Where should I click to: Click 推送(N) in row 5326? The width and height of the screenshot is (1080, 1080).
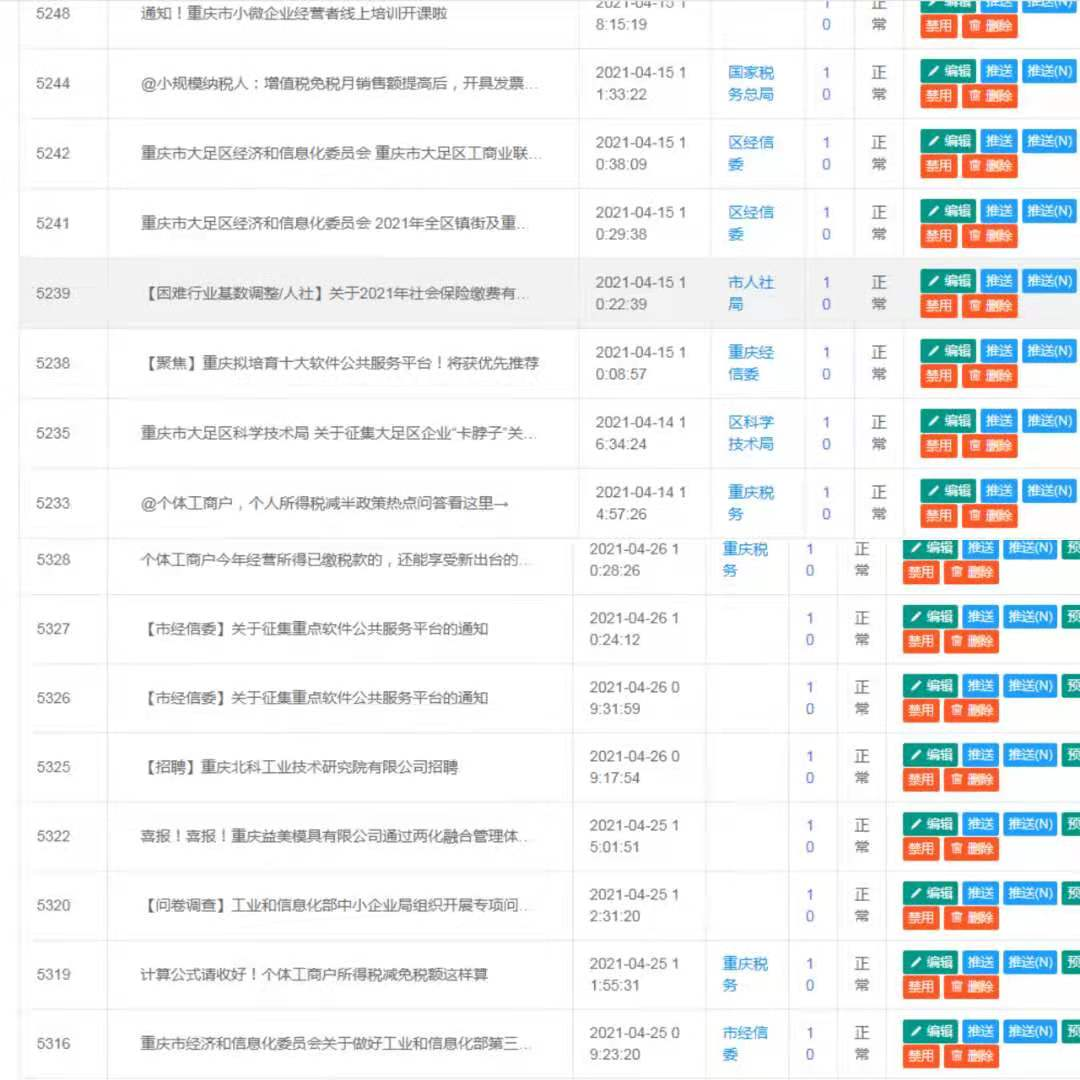[1030, 685]
